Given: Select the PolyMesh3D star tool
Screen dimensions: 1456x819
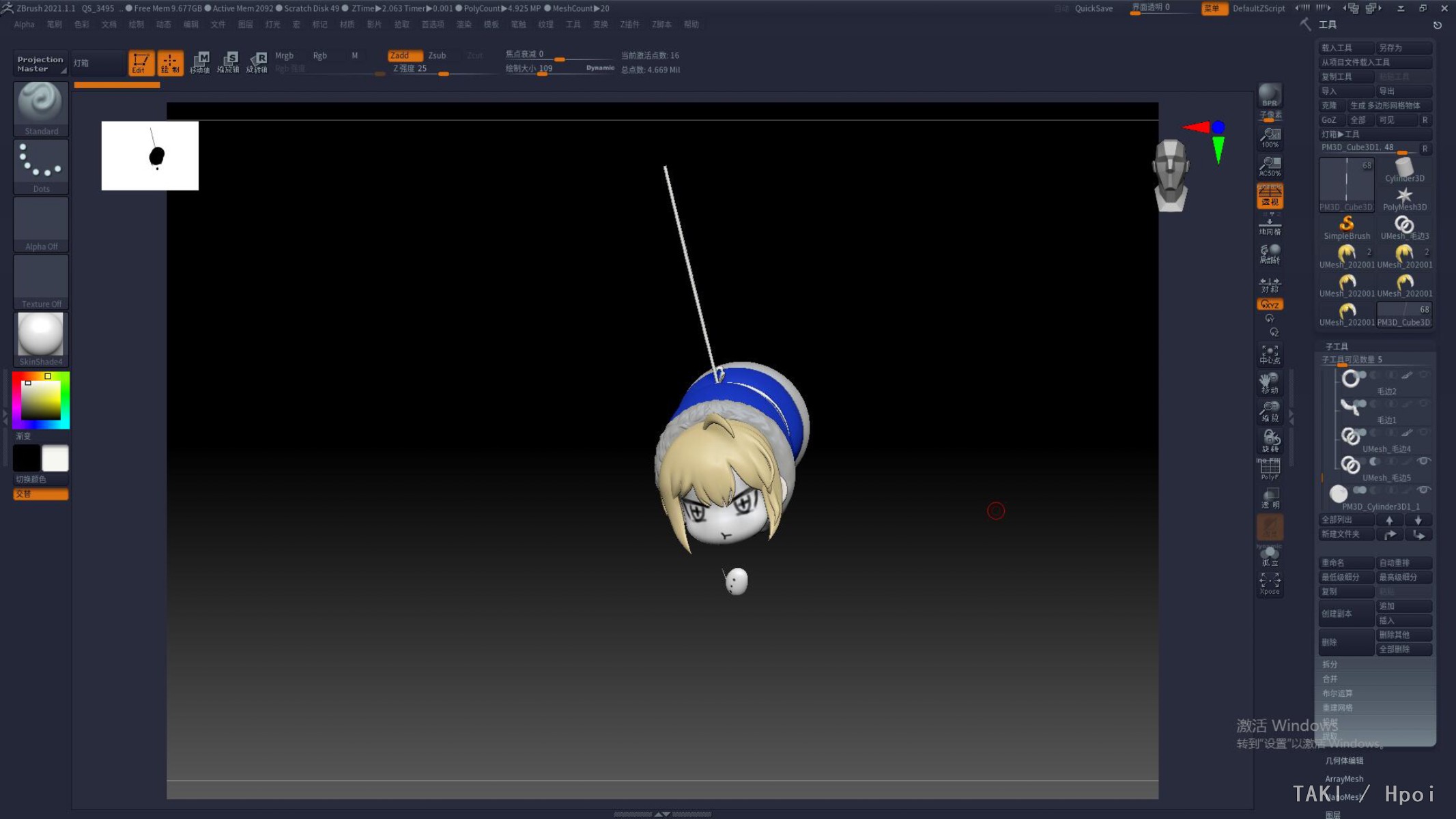Looking at the screenshot, I should (1404, 199).
